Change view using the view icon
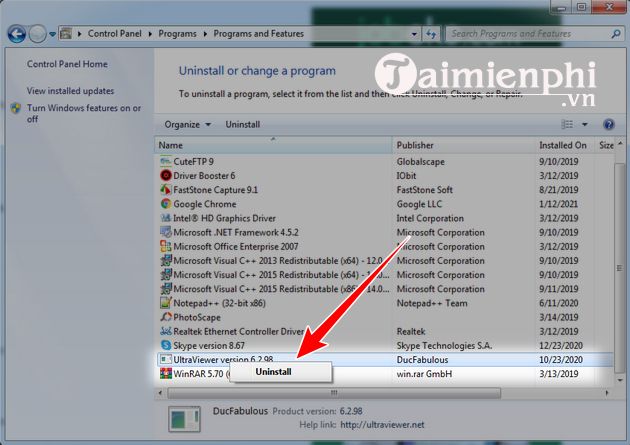630x445 pixels. 567,125
